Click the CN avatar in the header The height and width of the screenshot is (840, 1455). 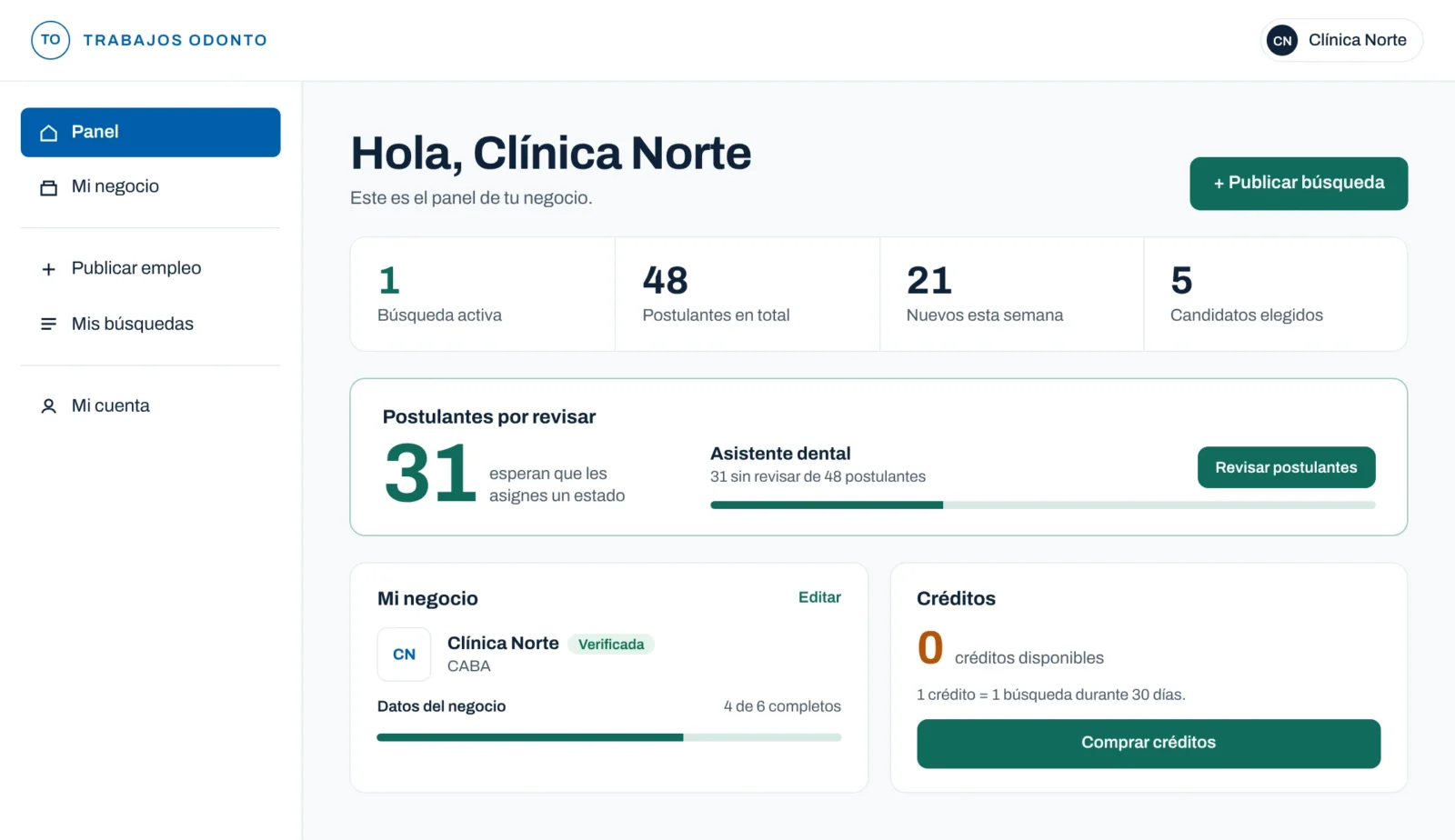1282,40
